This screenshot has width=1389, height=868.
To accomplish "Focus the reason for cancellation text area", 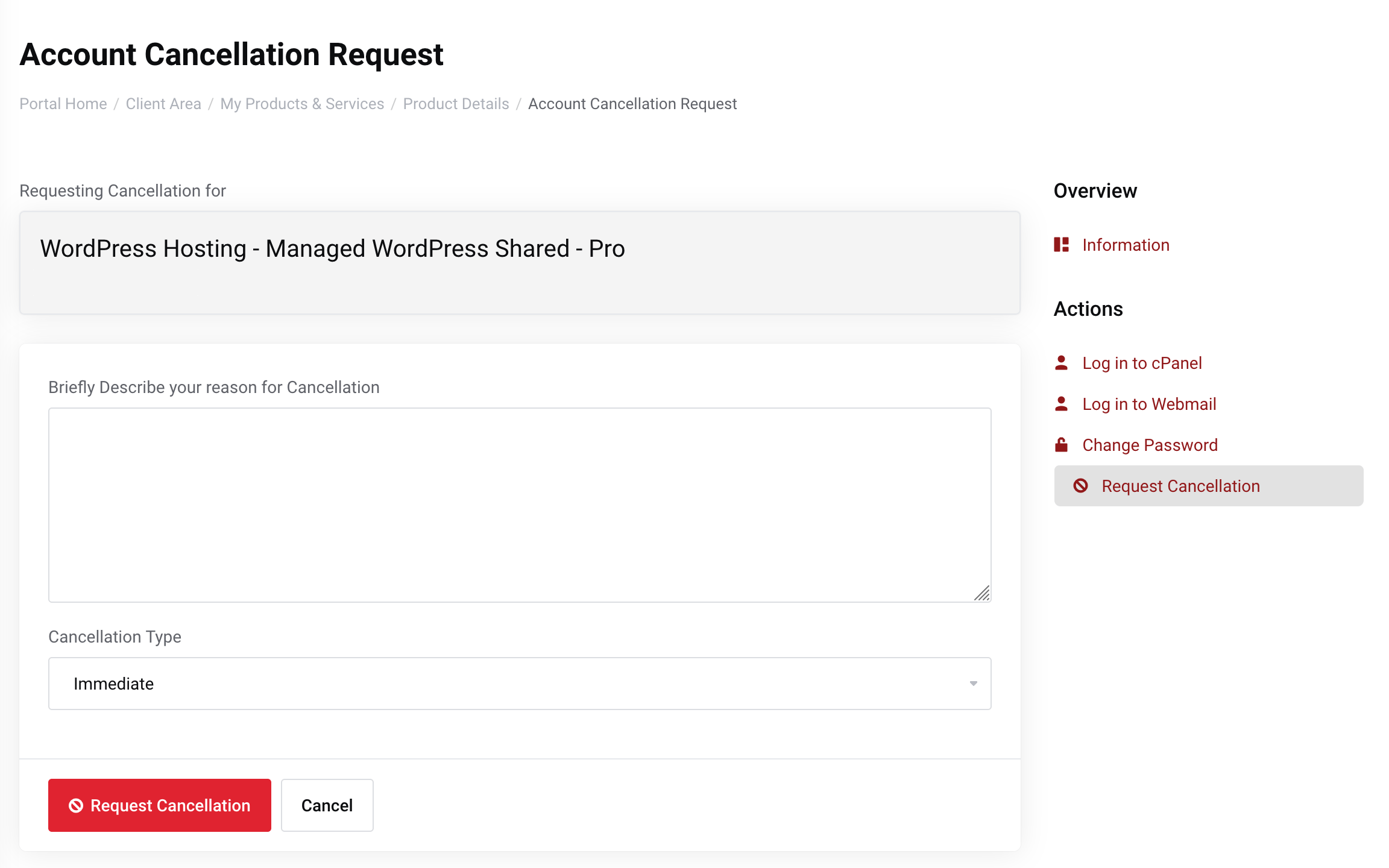I will (518, 505).
